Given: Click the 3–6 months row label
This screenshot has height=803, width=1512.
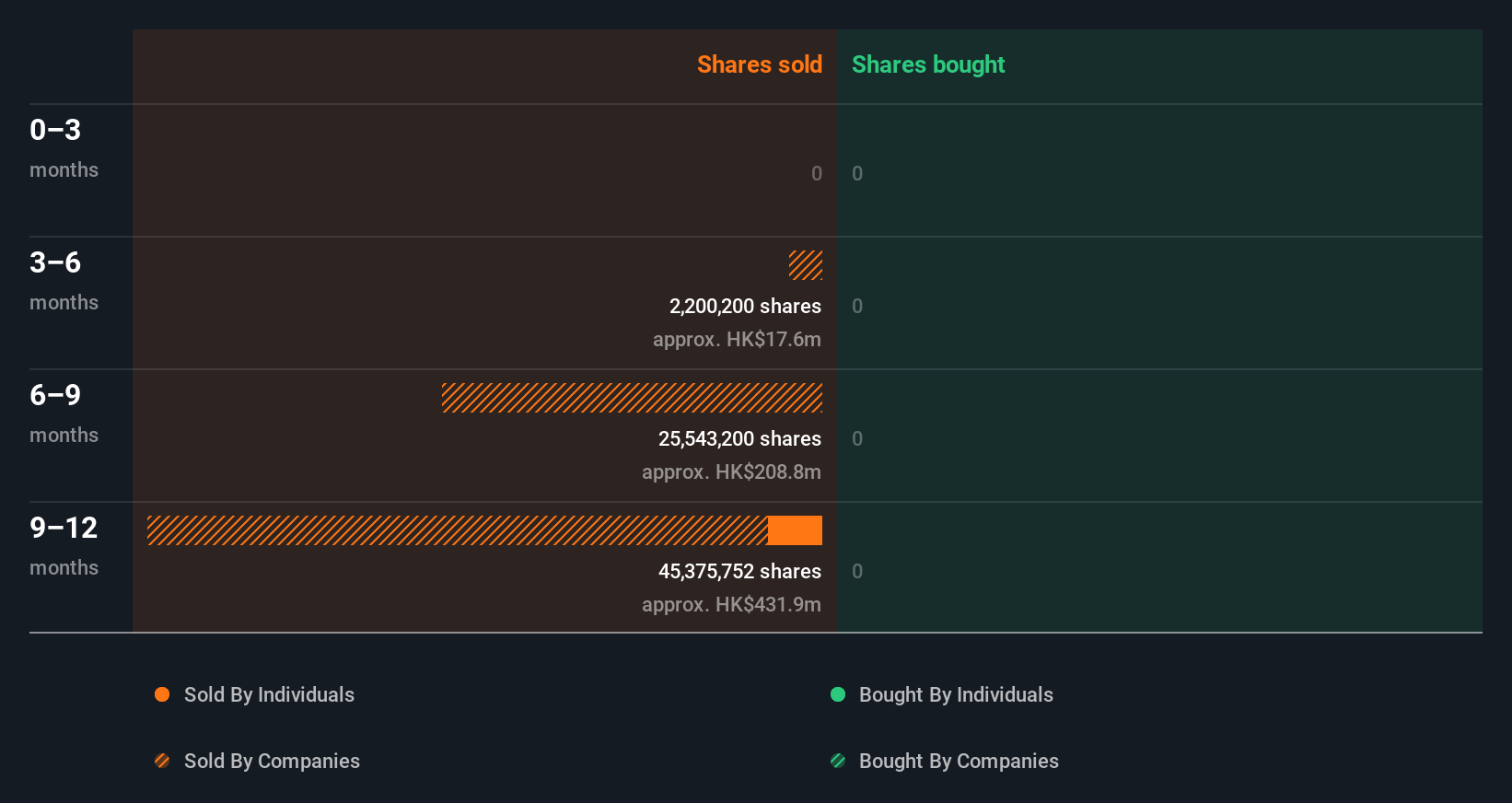Looking at the screenshot, I should pos(64,280).
